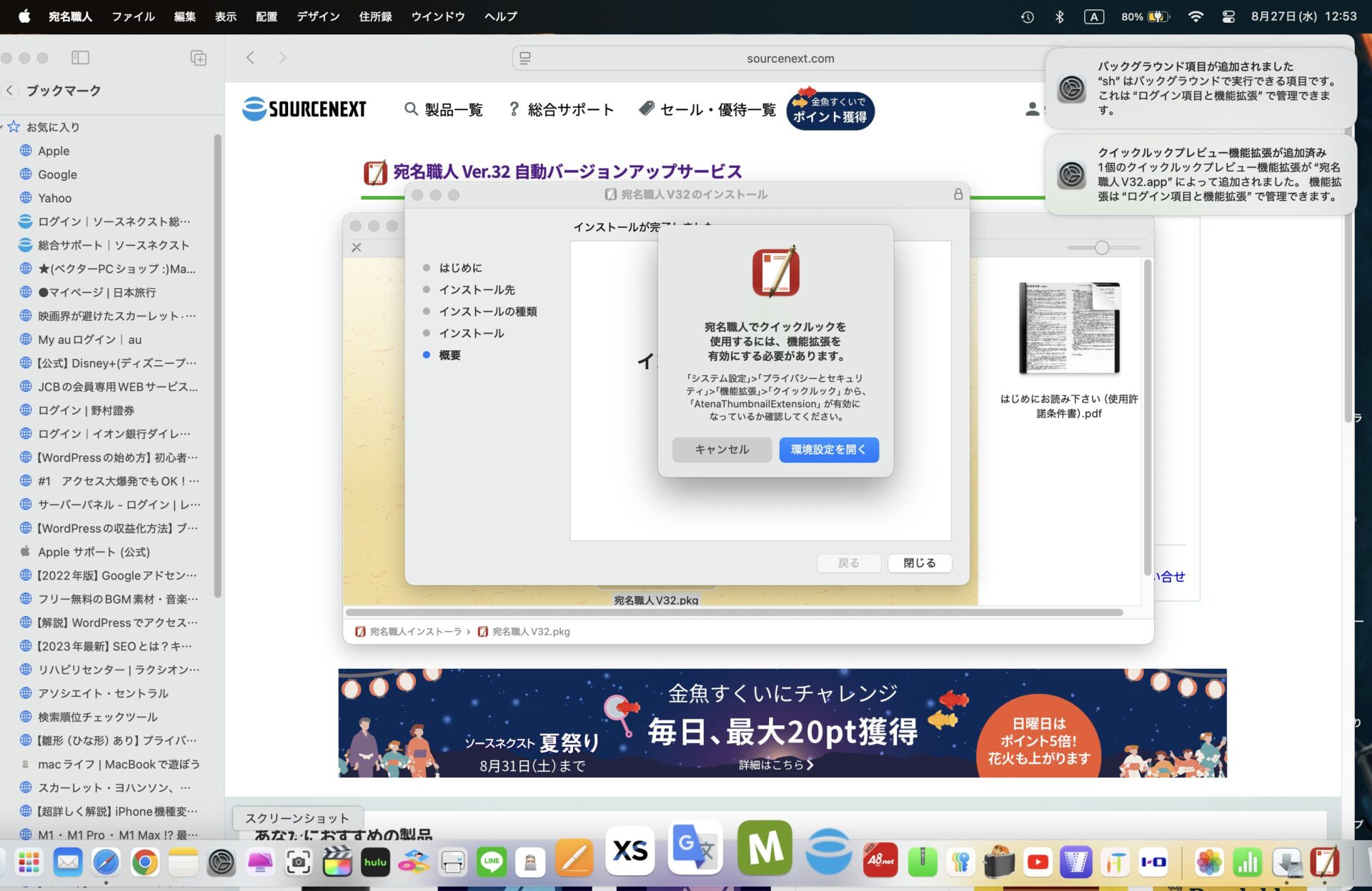Click the 製品一覧 link on Sourcenext page
This screenshot has height=891, width=1372.
[x=444, y=109]
